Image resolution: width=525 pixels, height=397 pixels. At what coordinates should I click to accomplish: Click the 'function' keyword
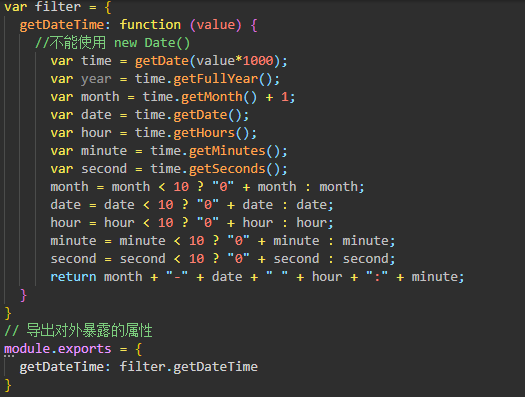tap(150, 25)
